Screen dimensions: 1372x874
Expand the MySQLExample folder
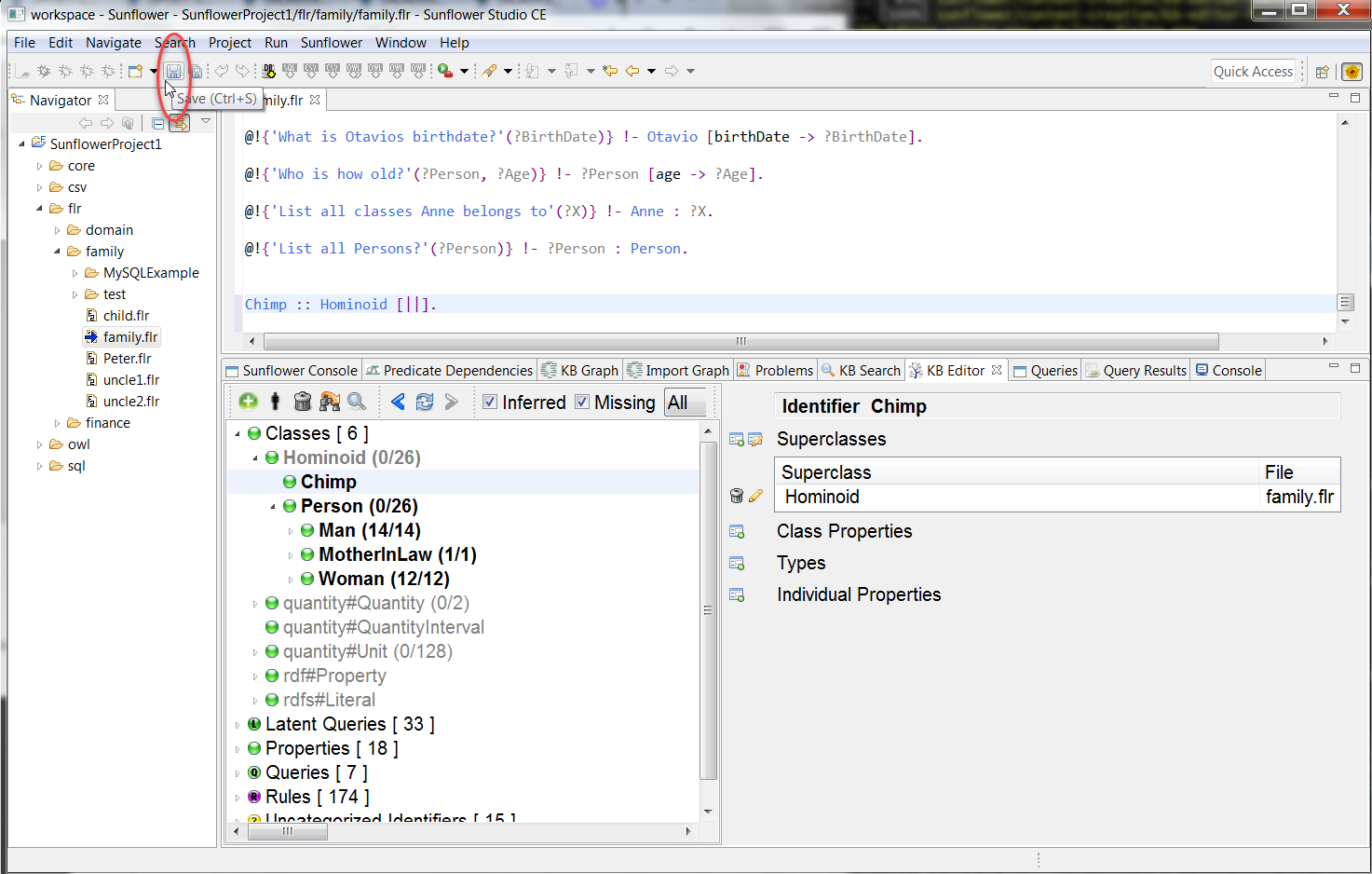75,273
